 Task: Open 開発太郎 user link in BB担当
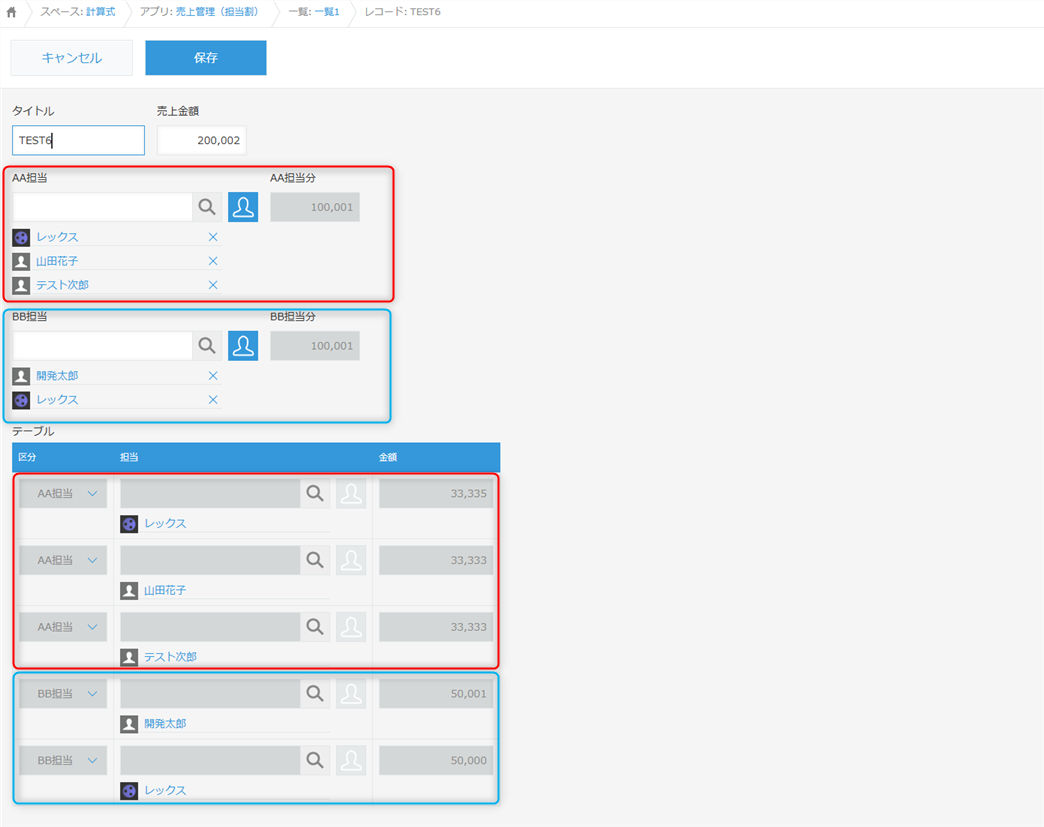click(57, 376)
